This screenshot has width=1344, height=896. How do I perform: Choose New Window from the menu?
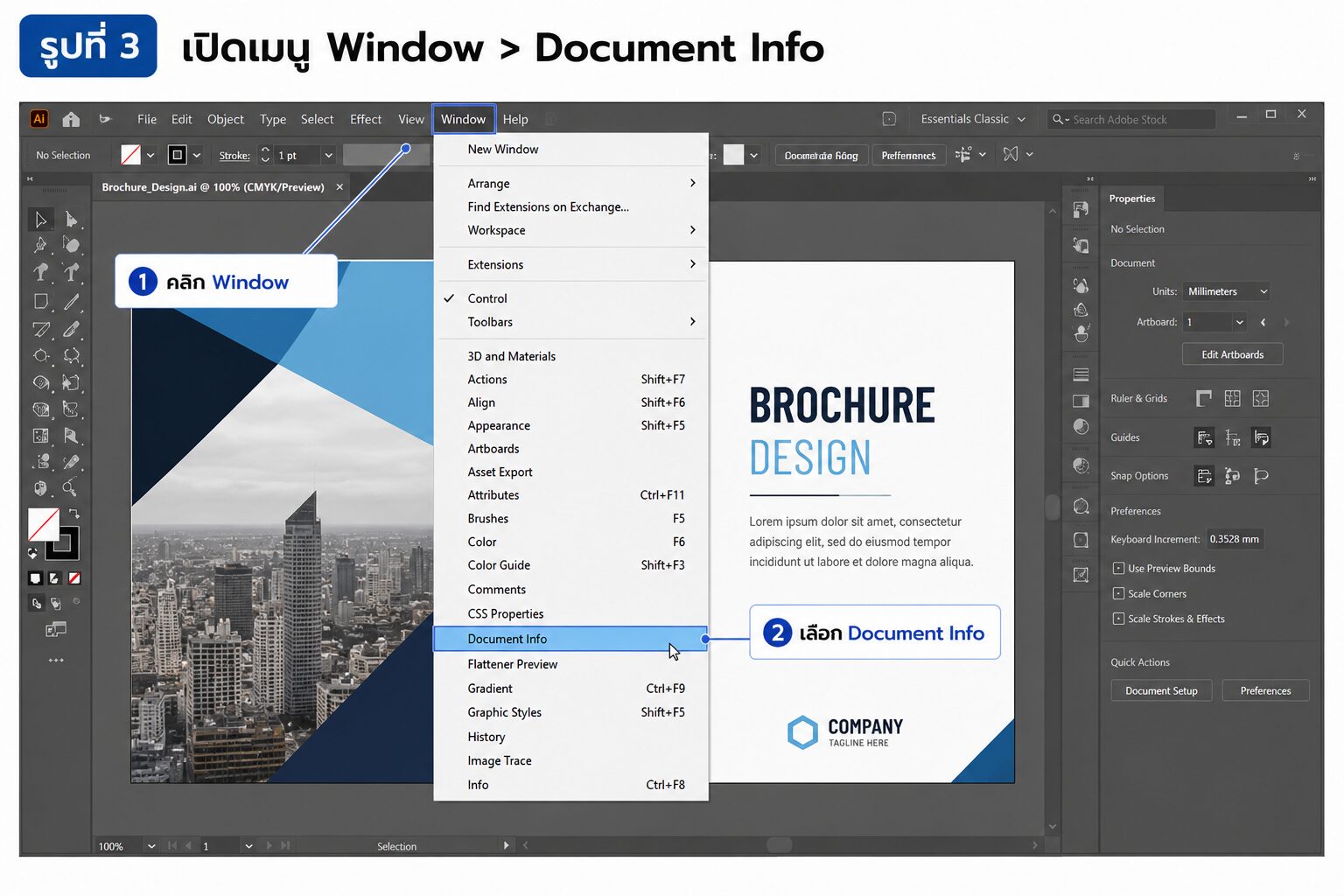point(570,150)
